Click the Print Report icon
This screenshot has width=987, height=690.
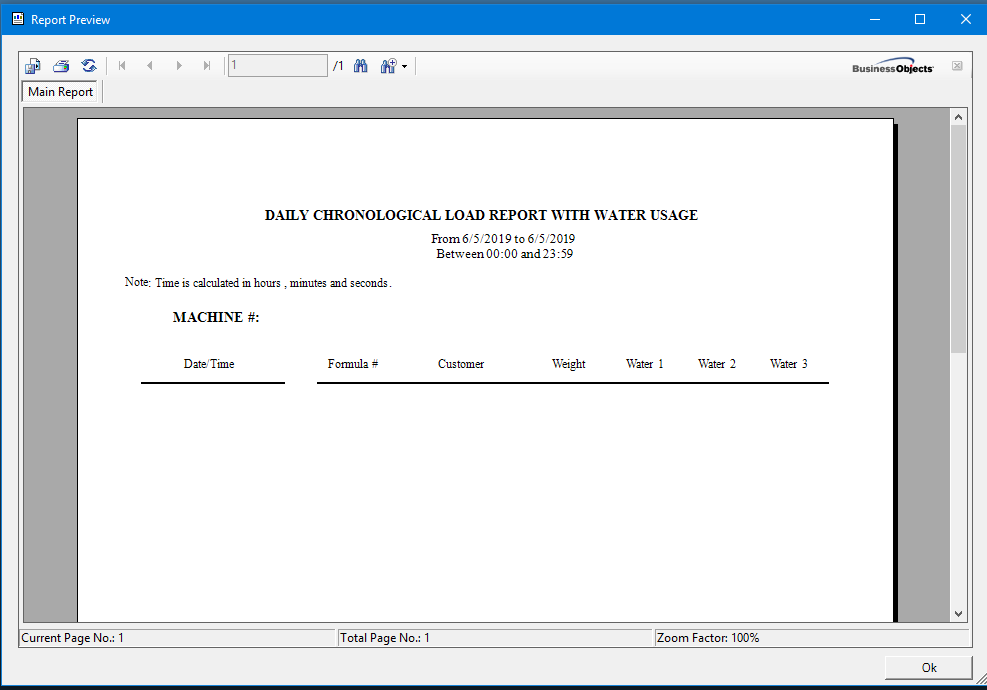pyautogui.click(x=61, y=66)
